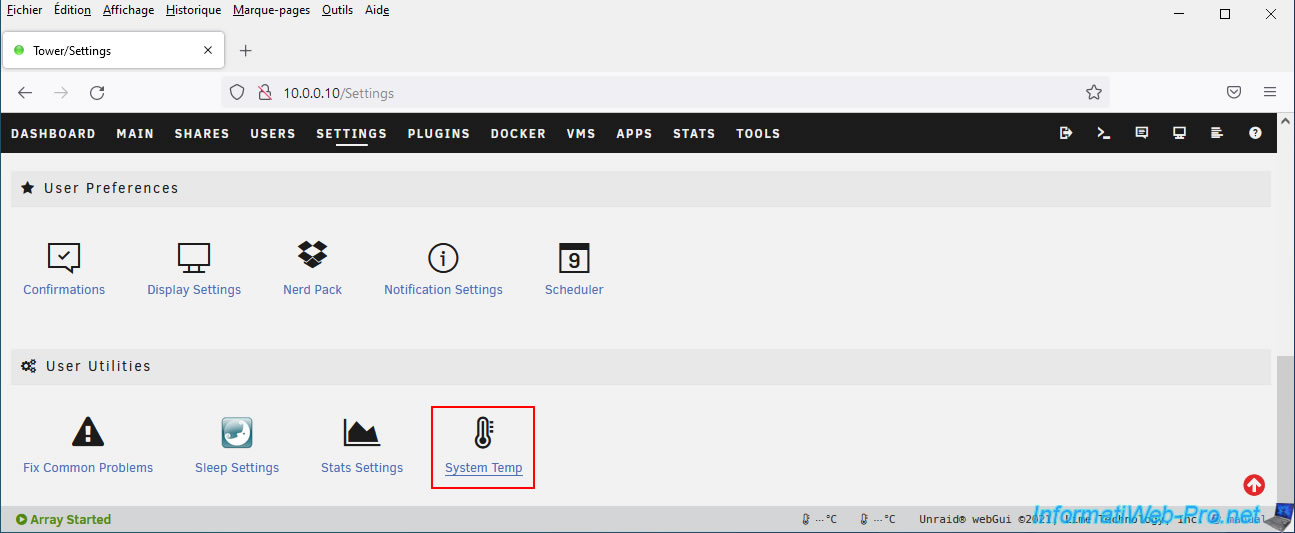
Task: Click the Scheduler calendar icon
Action: [574, 257]
